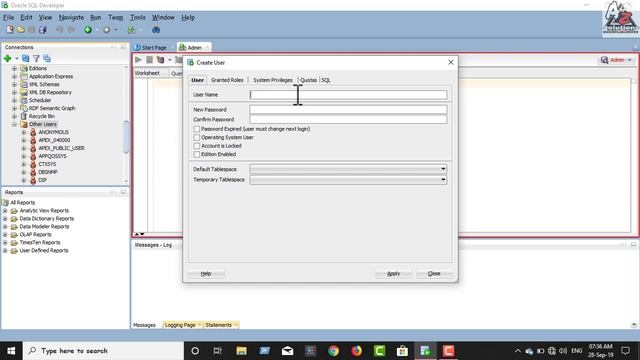The image size is (640, 360).
Task: Expand the Data Dictionary Reports folder
Action: click(x=5, y=219)
